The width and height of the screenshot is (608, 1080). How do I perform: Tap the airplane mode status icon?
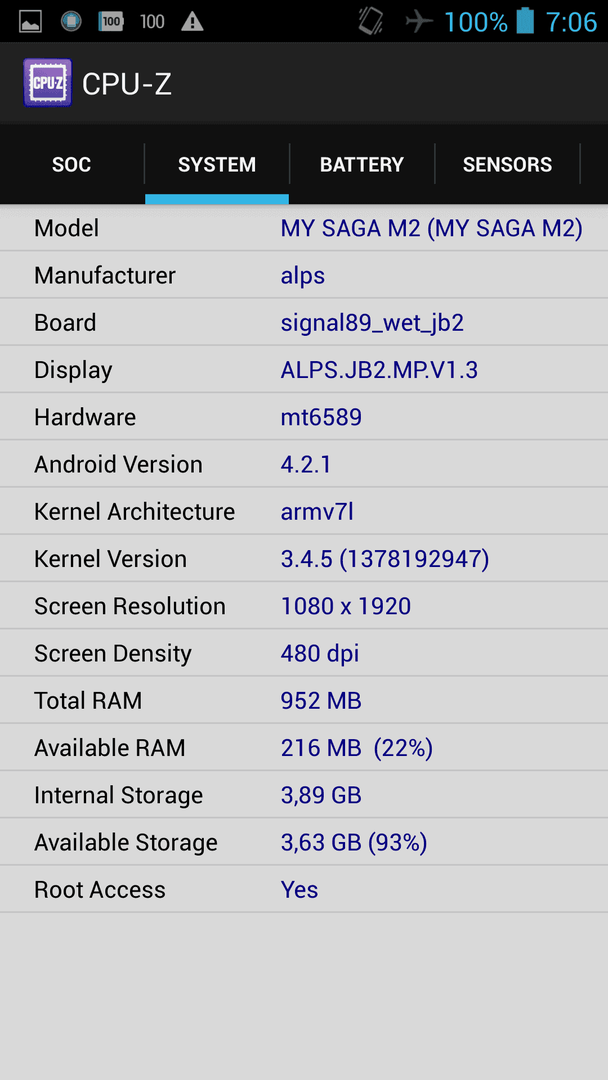tap(419, 21)
